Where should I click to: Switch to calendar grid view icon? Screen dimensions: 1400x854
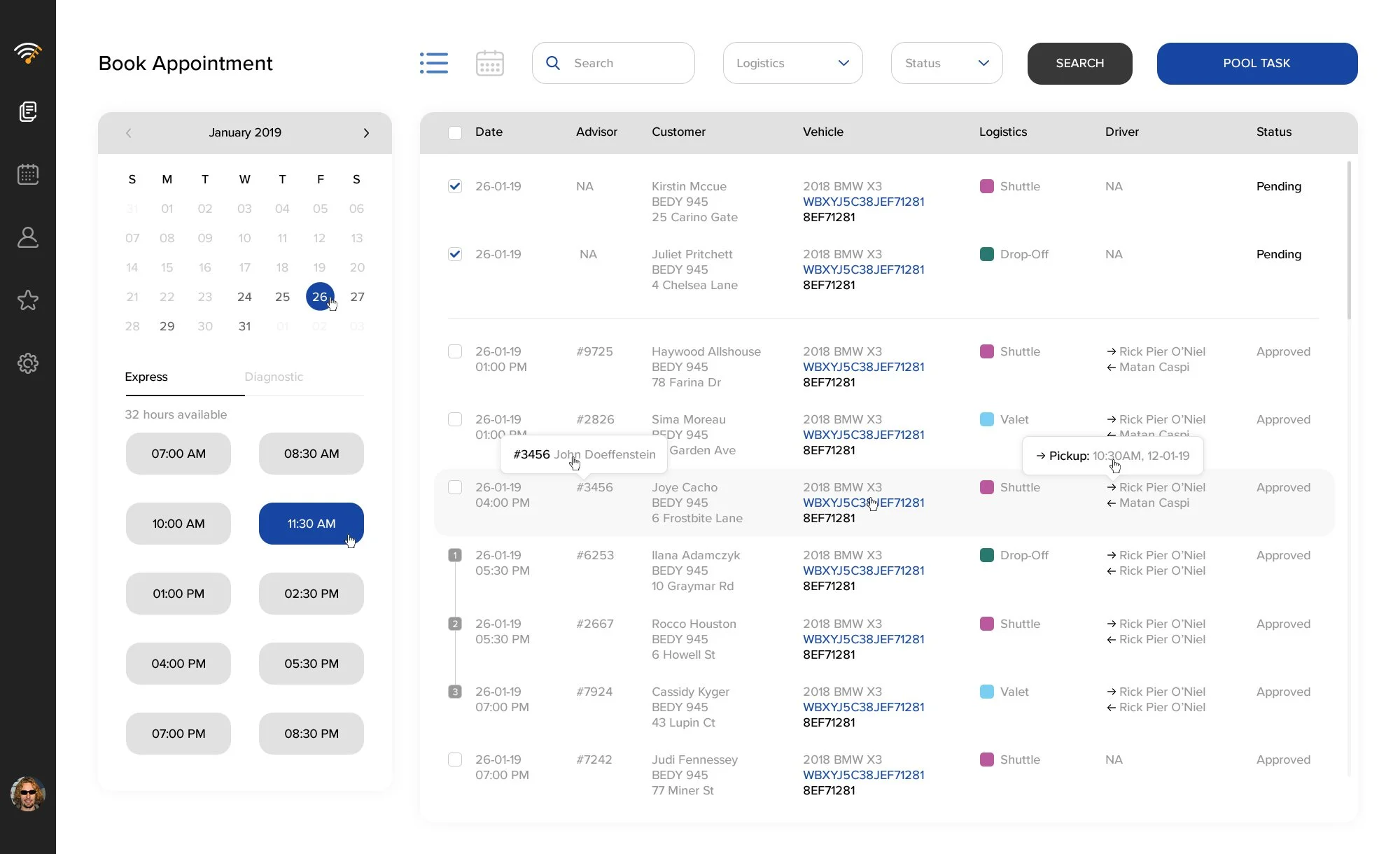point(489,63)
